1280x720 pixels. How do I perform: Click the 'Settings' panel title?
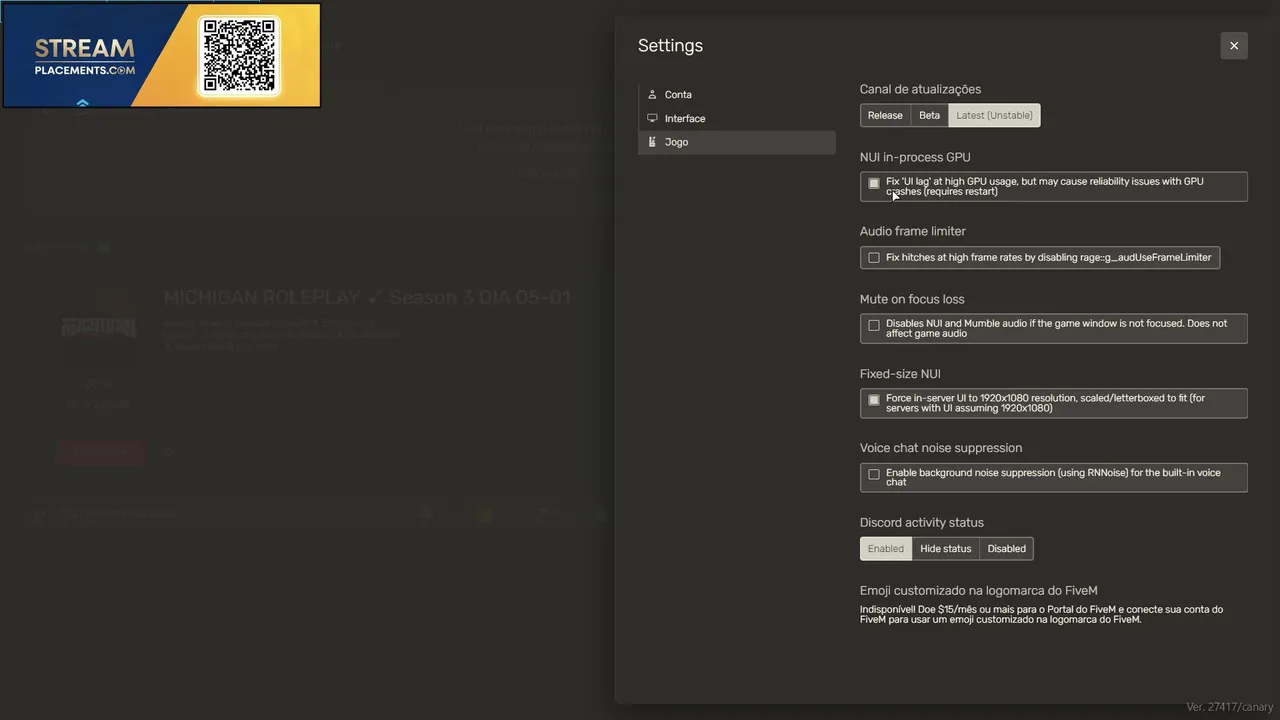point(670,46)
